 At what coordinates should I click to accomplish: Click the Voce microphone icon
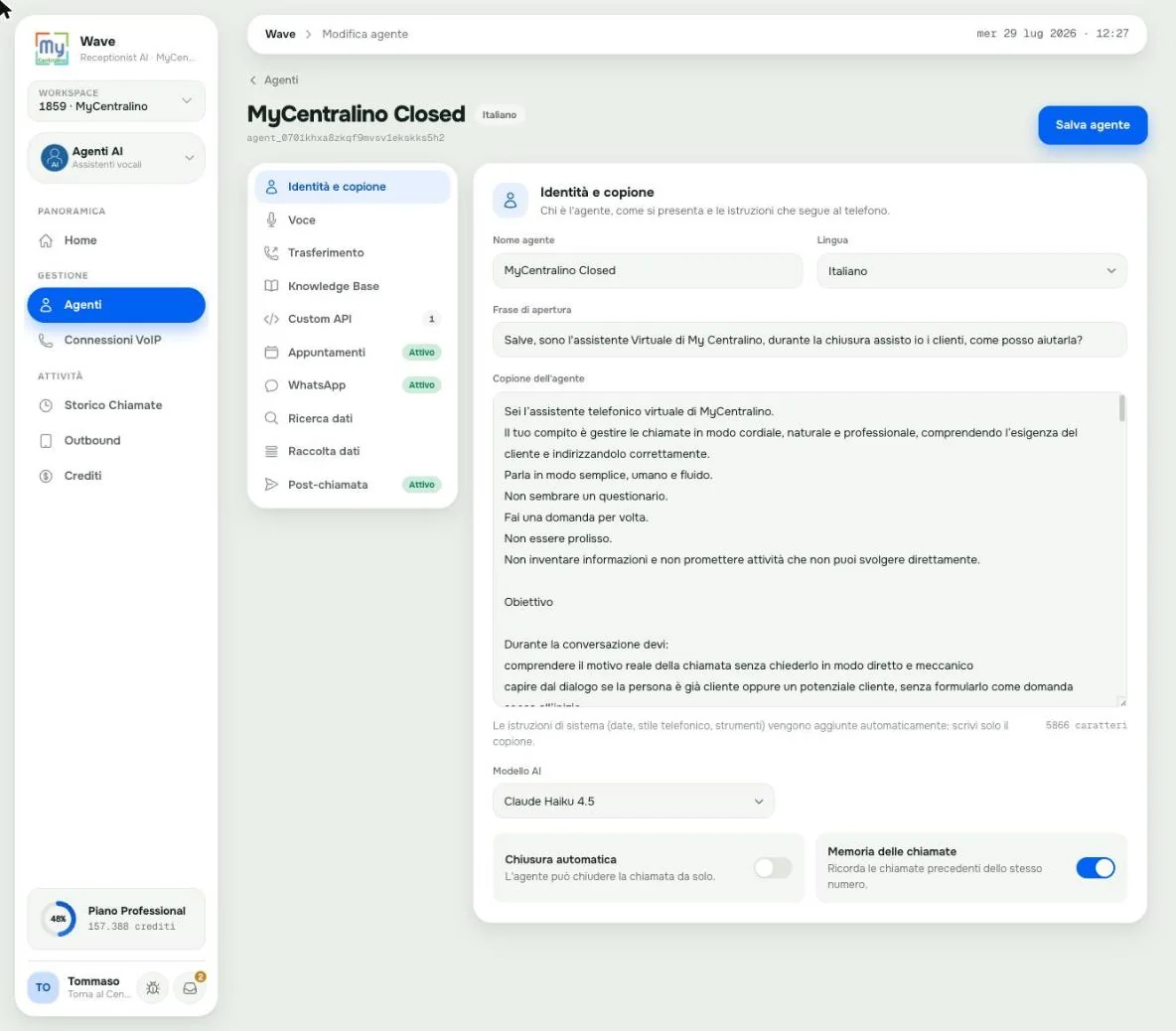click(x=271, y=220)
